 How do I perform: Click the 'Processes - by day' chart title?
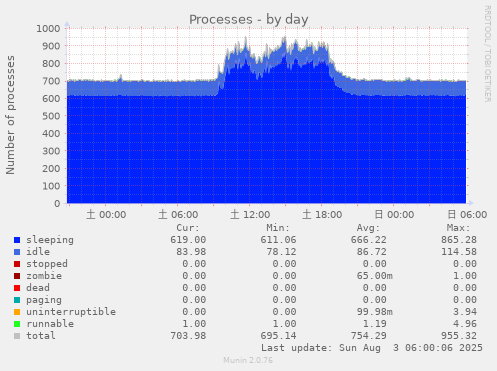[x=249, y=20]
